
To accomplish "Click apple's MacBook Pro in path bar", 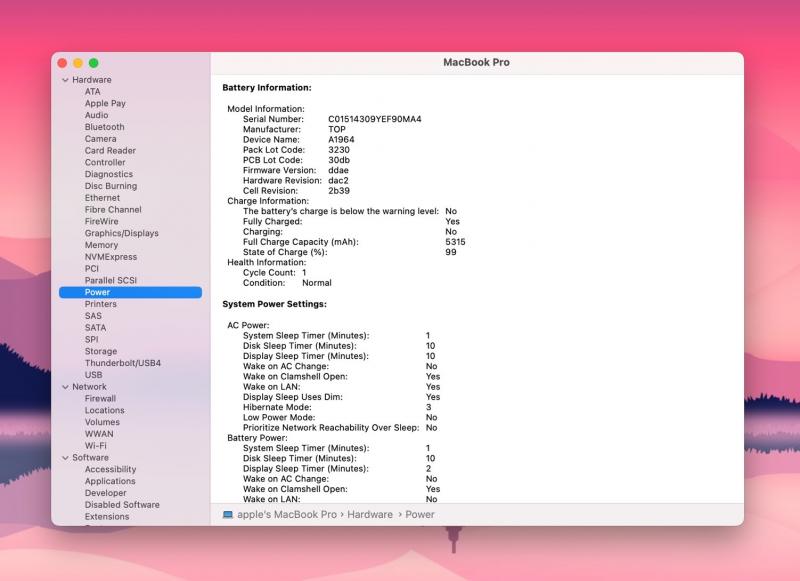I will [287, 514].
